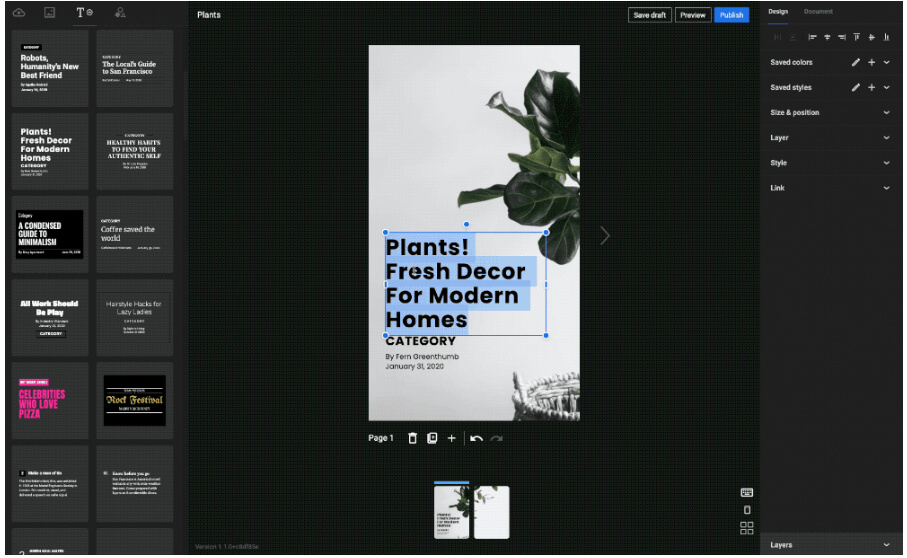Delete the current page with trash icon
This screenshot has width=907, height=558.
pyautogui.click(x=412, y=438)
